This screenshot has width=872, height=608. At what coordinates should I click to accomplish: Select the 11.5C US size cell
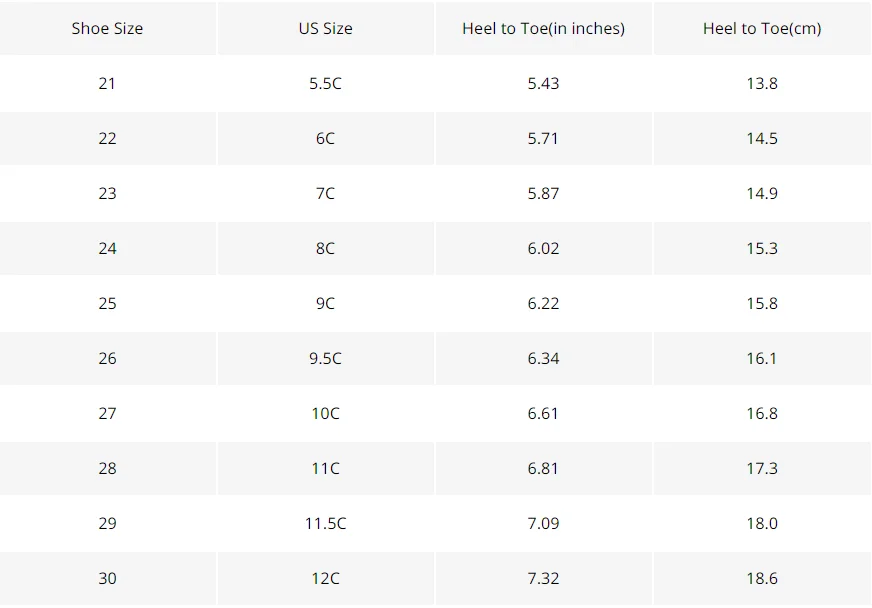[x=325, y=523]
